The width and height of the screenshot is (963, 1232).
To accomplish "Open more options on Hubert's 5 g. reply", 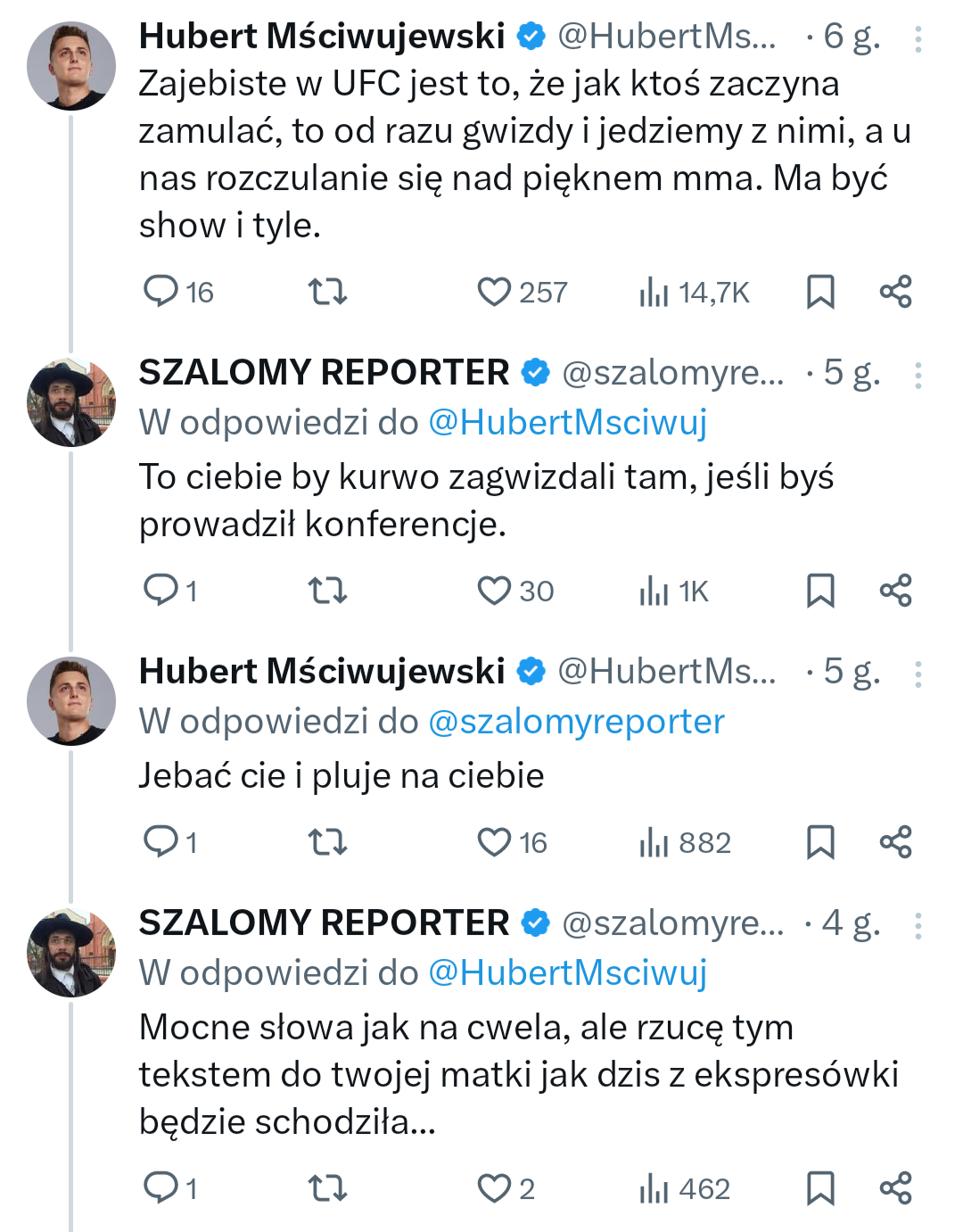I will (x=918, y=674).
